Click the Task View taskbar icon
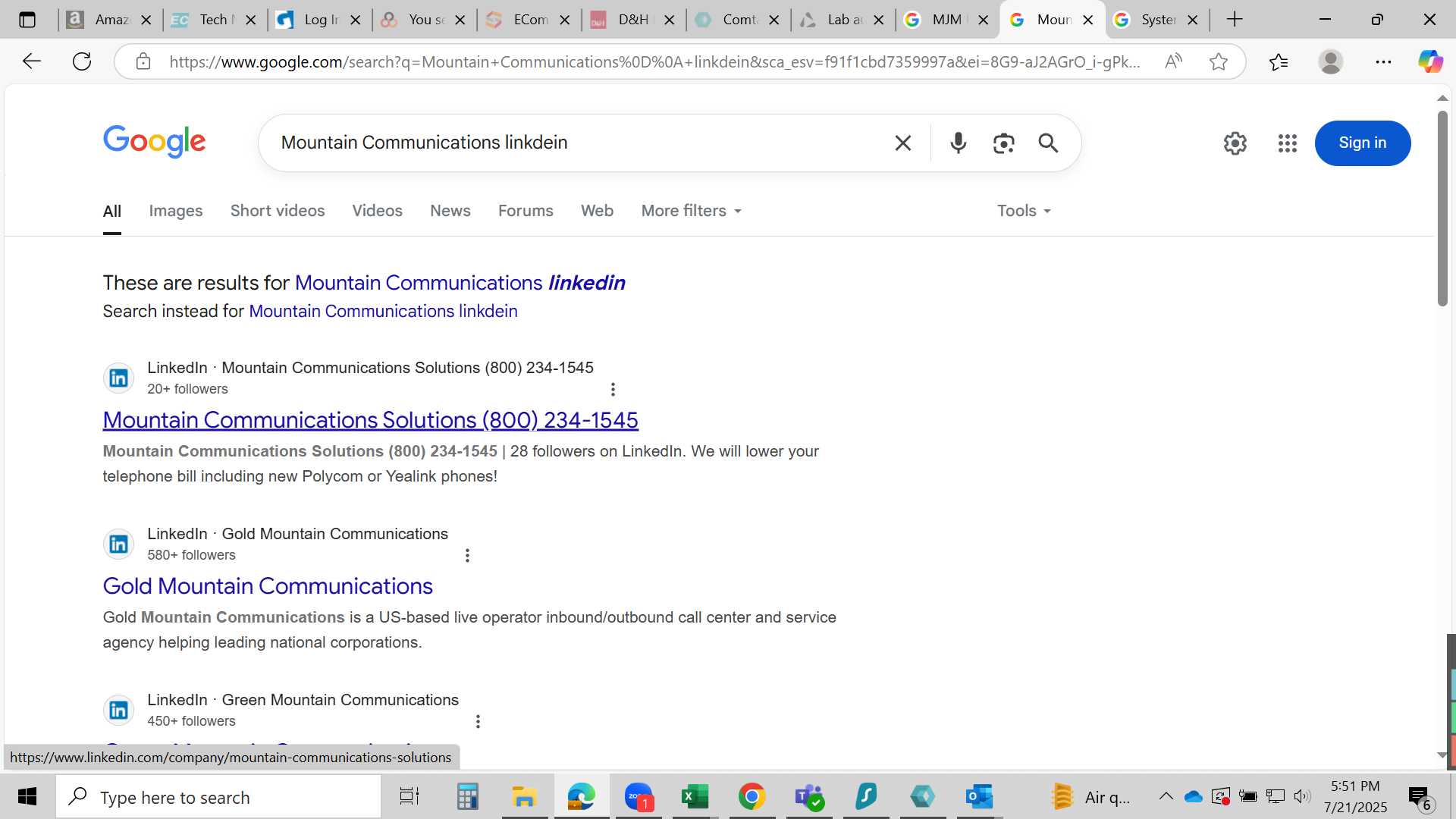This screenshot has width=1456, height=819. [x=409, y=796]
